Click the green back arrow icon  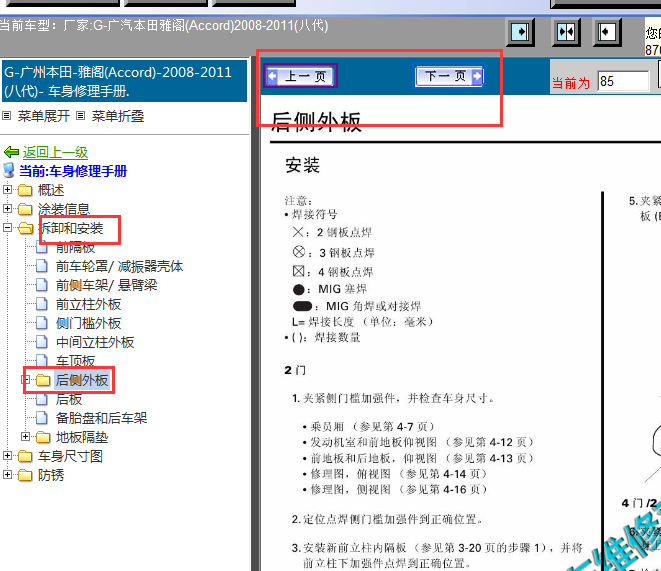click(x=11, y=152)
